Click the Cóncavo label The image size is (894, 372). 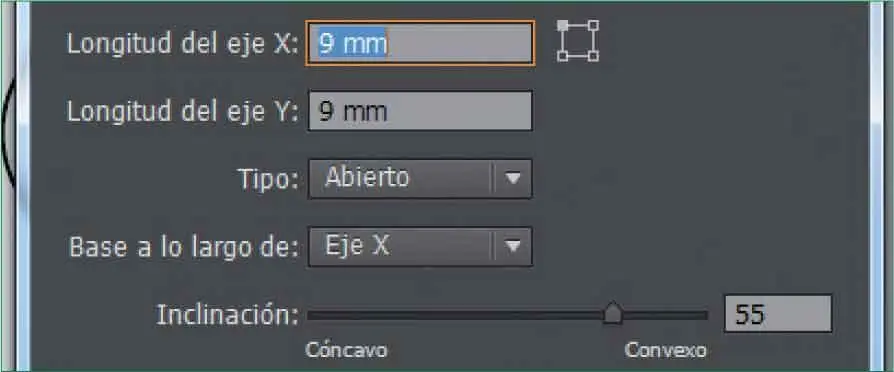coord(346,350)
